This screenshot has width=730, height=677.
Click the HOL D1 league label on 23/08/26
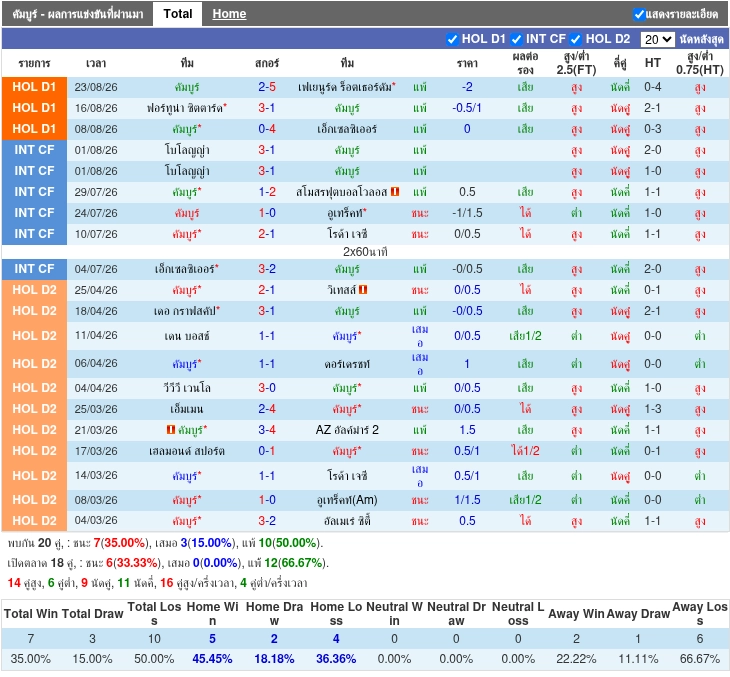[x=34, y=87]
